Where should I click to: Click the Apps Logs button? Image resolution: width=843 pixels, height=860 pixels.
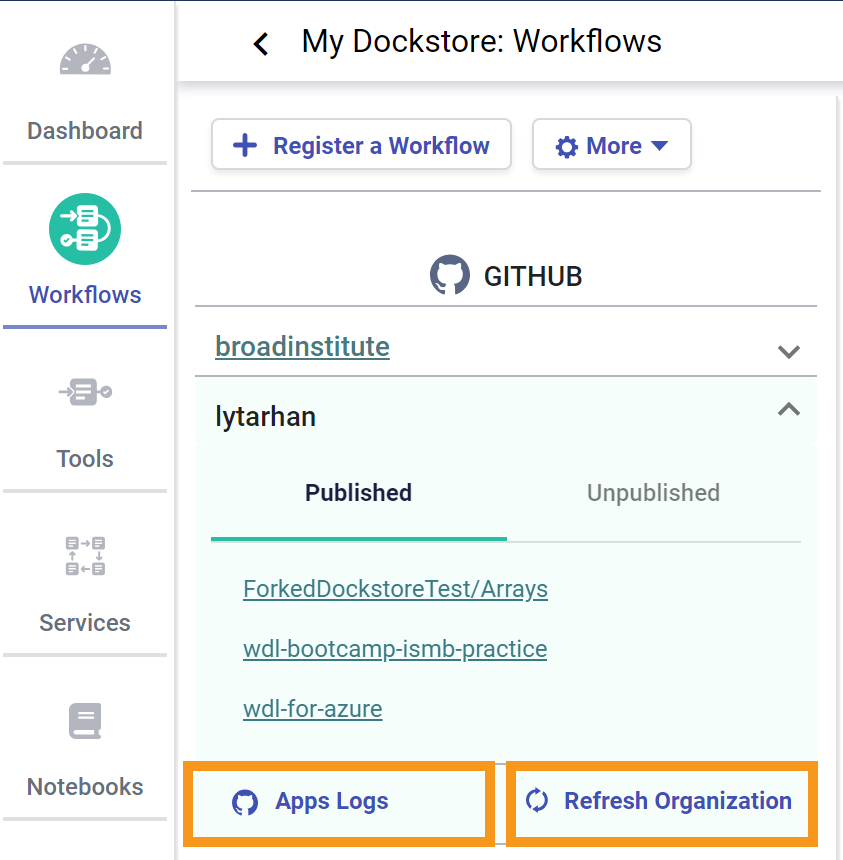point(338,801)
